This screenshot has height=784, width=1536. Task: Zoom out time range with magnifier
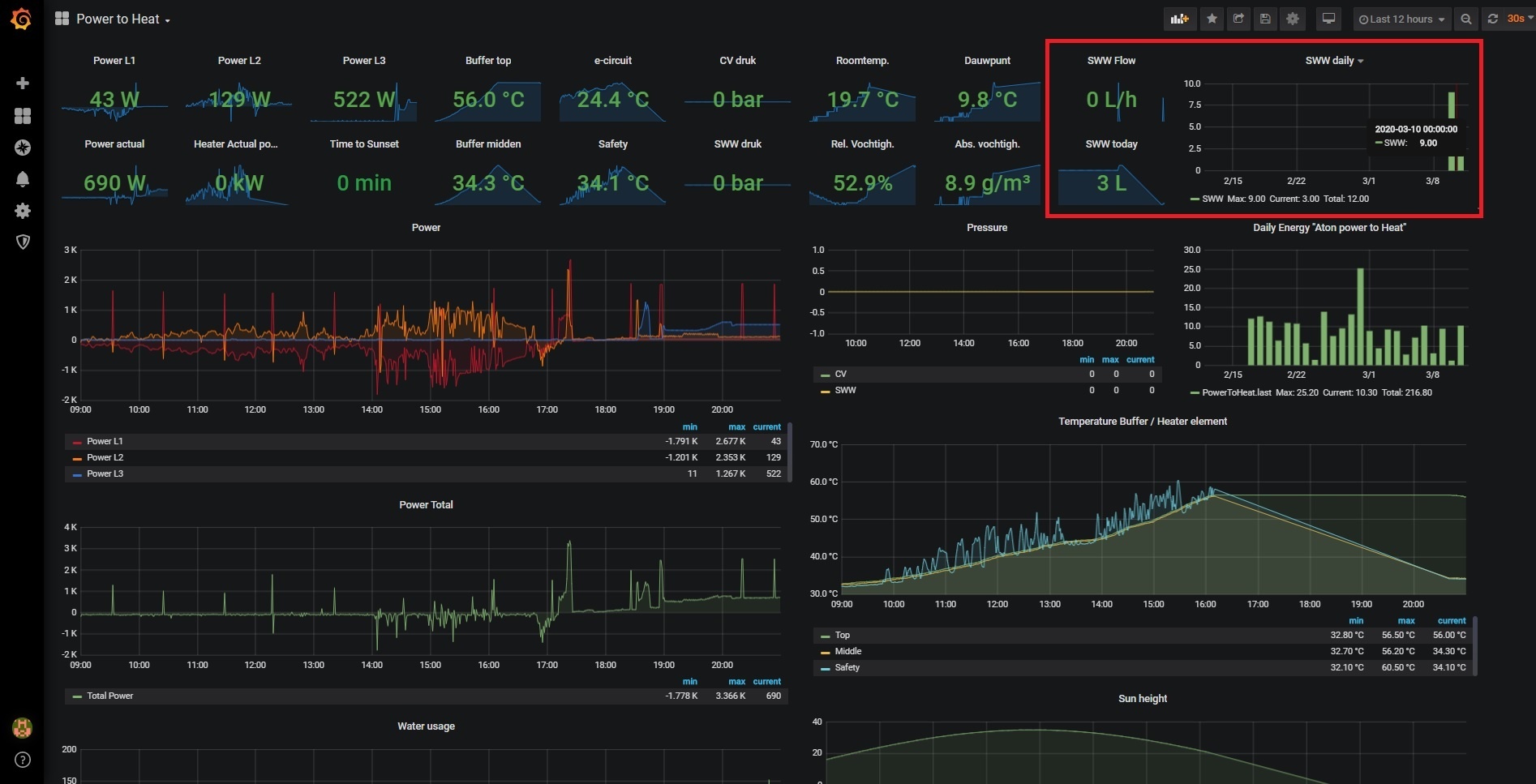(1466, 19)
